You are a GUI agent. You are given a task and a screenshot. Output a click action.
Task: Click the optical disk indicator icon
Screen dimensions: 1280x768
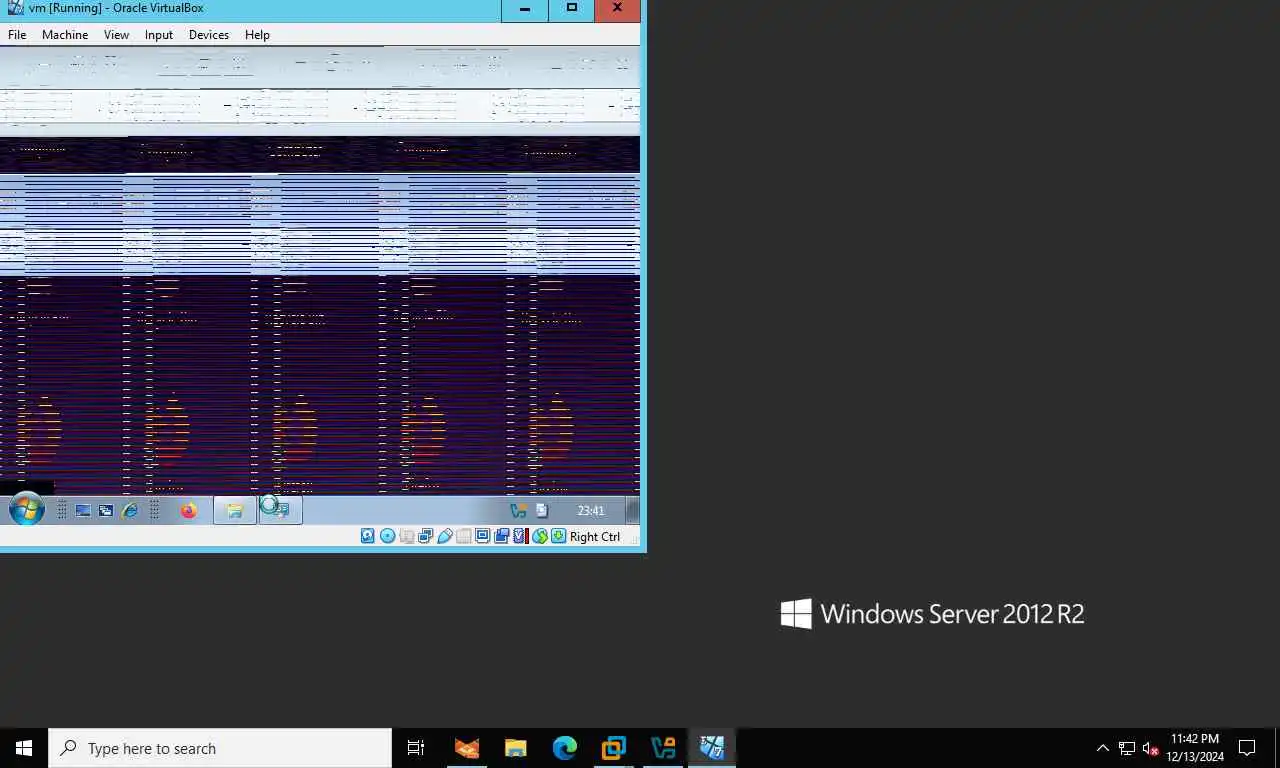pyautogui.click(x=387, y=536)
